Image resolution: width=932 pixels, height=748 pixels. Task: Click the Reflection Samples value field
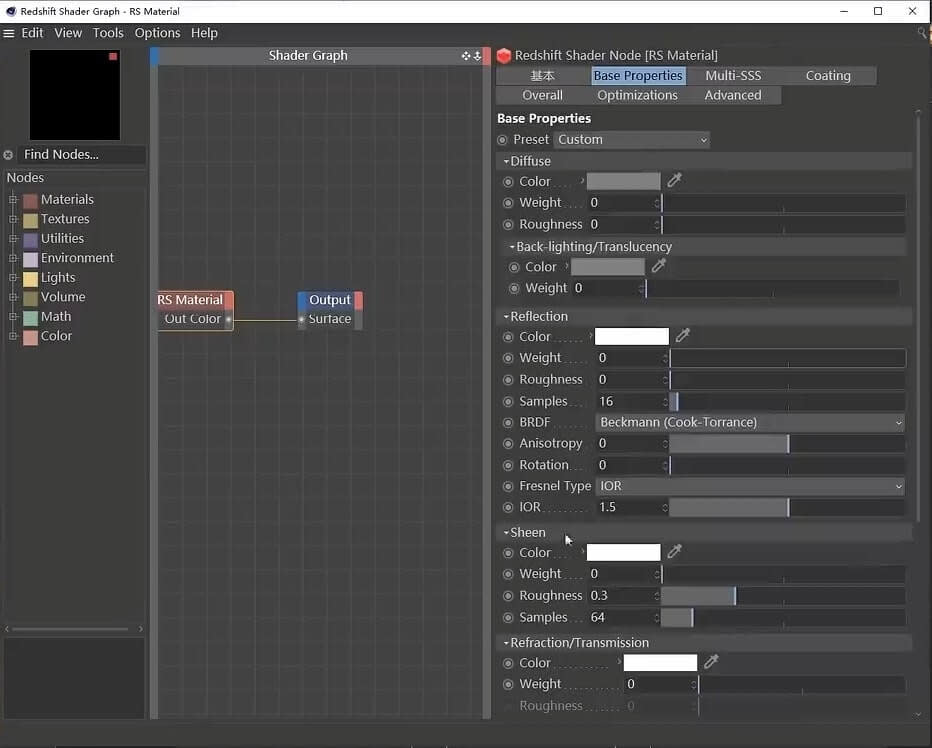632,401
